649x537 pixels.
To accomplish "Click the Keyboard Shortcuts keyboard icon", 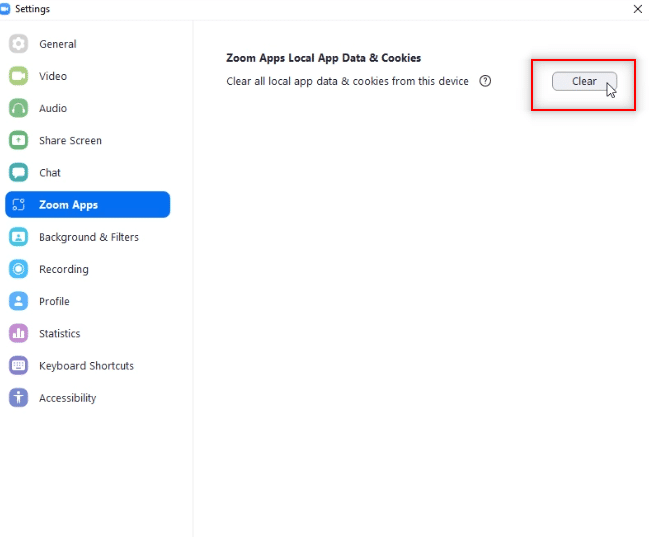I will pos(19,366).
